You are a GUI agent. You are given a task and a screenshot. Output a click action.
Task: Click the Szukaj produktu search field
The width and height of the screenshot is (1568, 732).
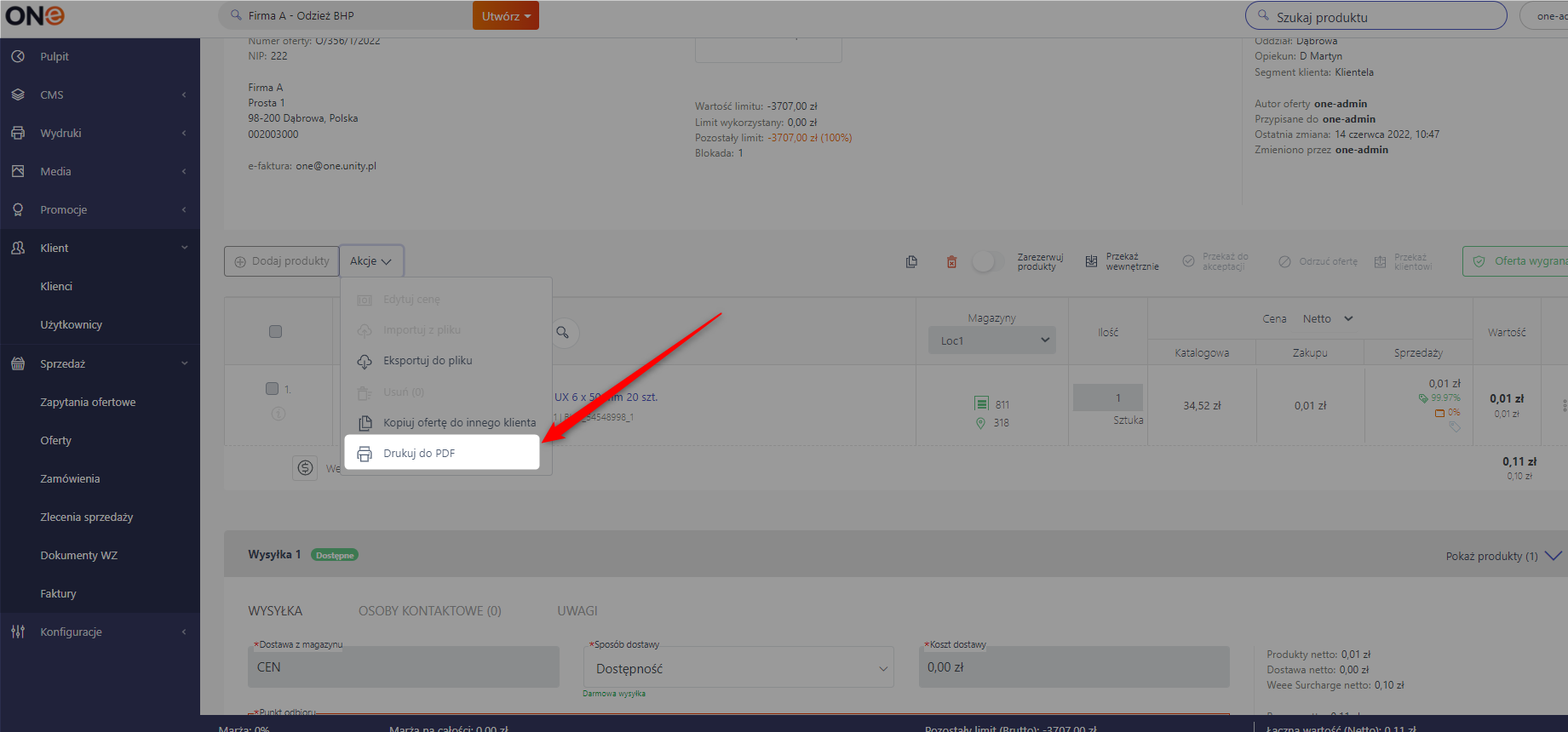(1376, 16)
